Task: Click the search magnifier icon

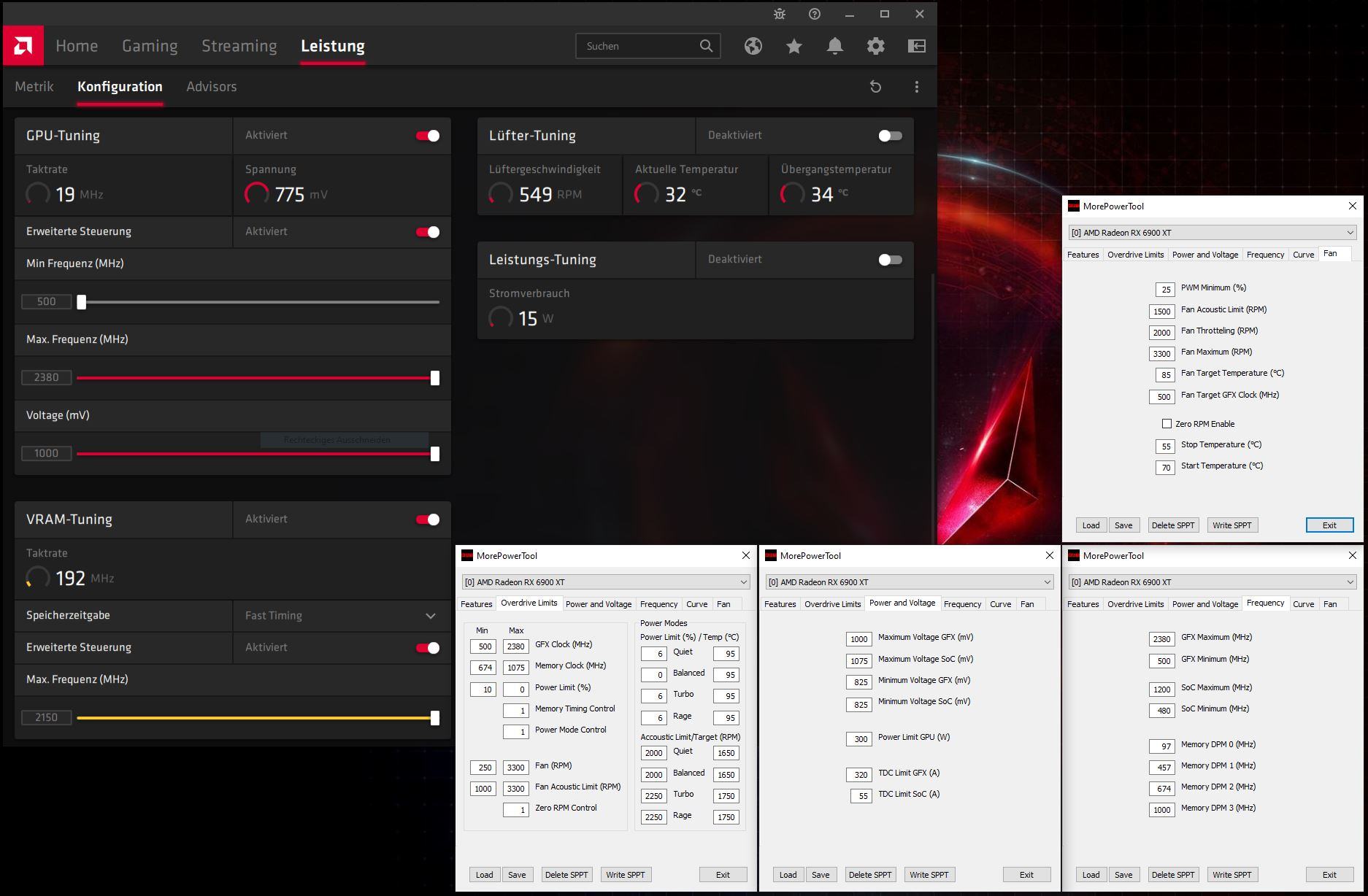Action: [706, 46]
